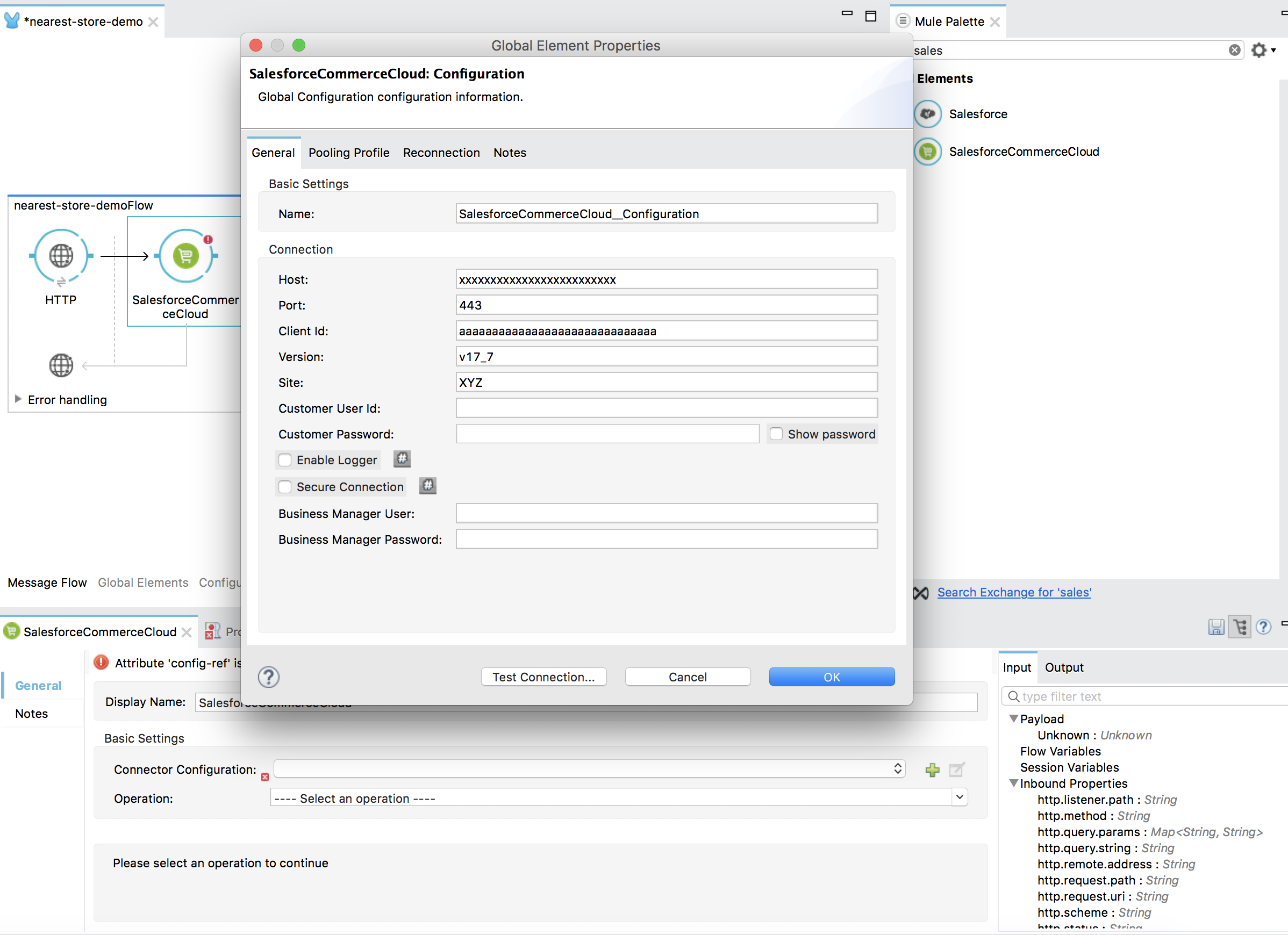This screenshot has width=1288, height=935.
Task: Select Notes in properties side panel
Action: pos(32,714)
